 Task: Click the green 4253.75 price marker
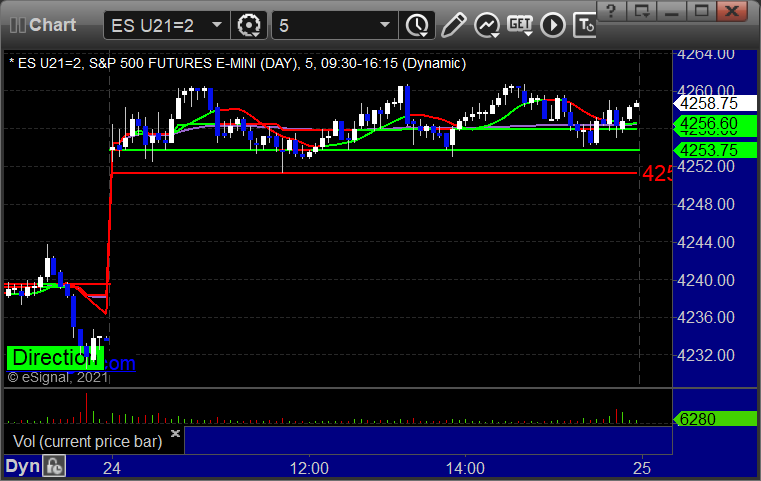(x=715, y=150)
